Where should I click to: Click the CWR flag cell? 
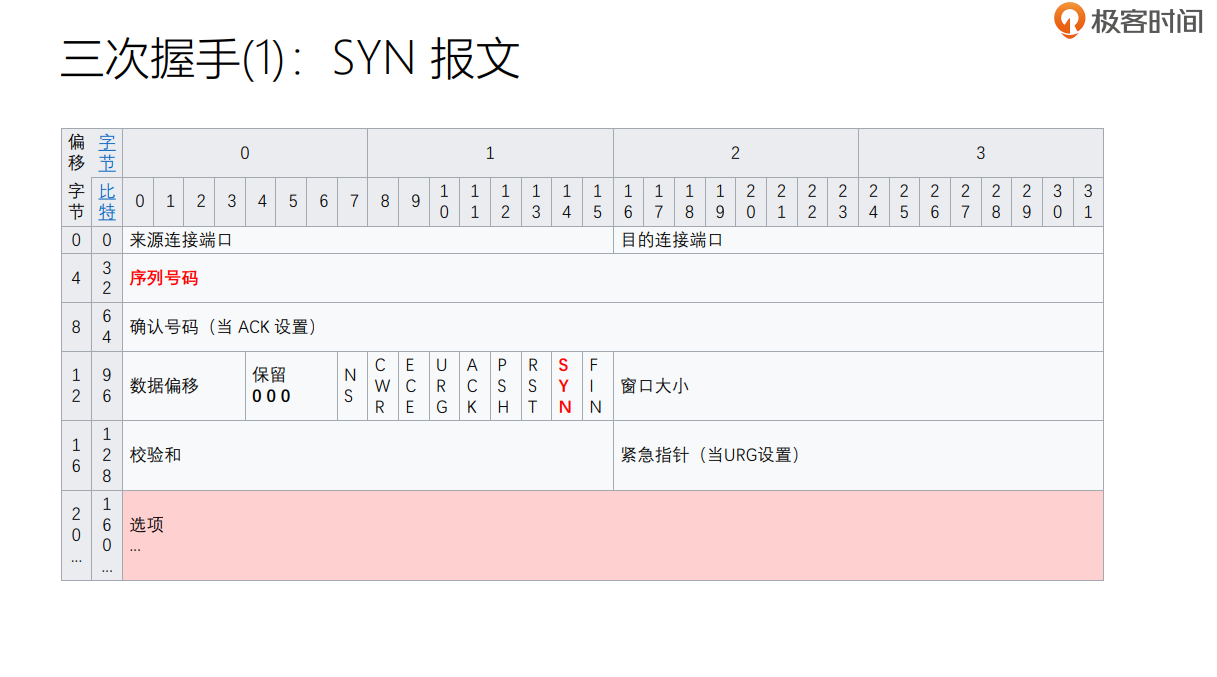pyautogui.click(x=380, y=386)
